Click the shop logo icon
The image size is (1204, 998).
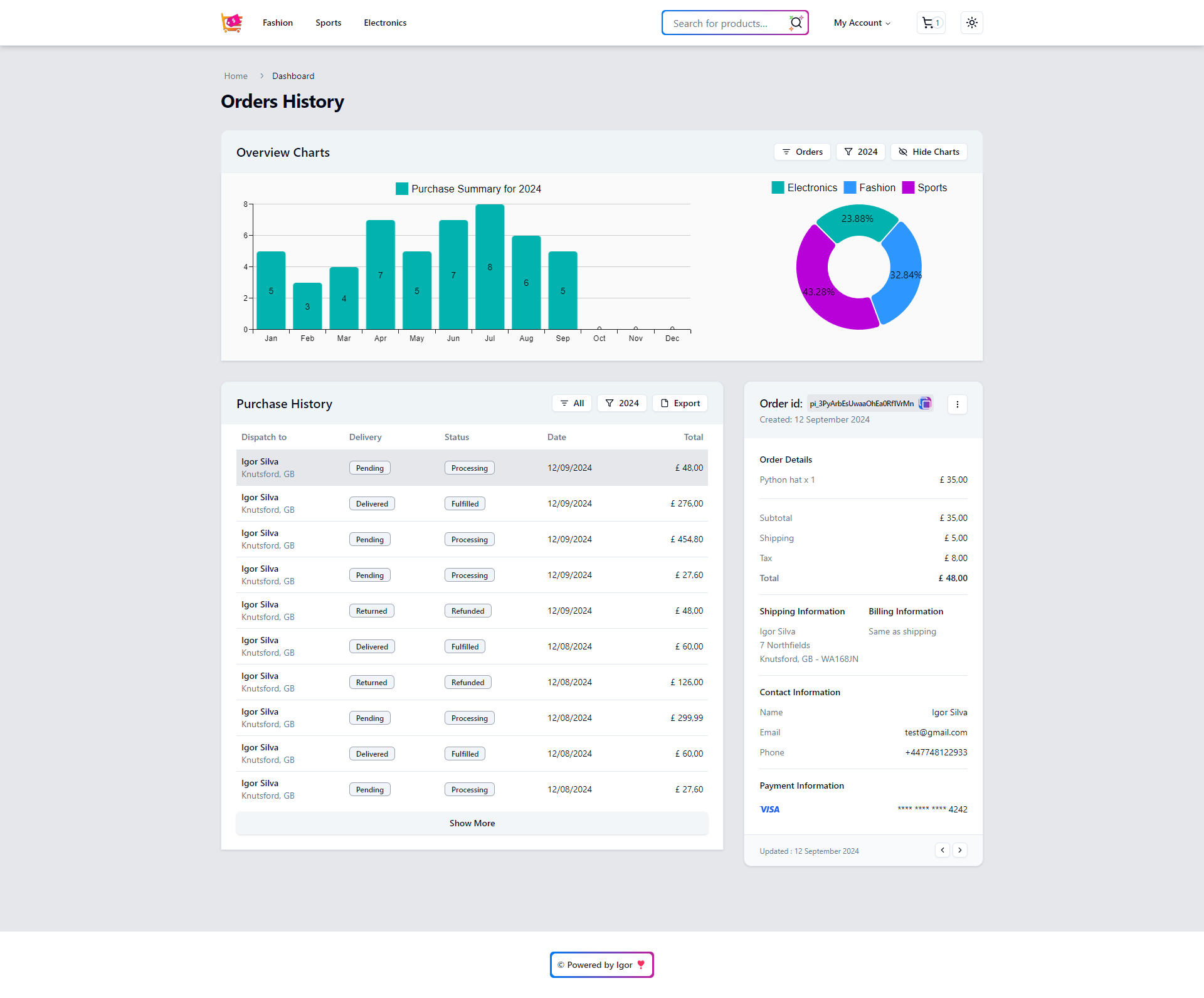click(x=232, y=23)
